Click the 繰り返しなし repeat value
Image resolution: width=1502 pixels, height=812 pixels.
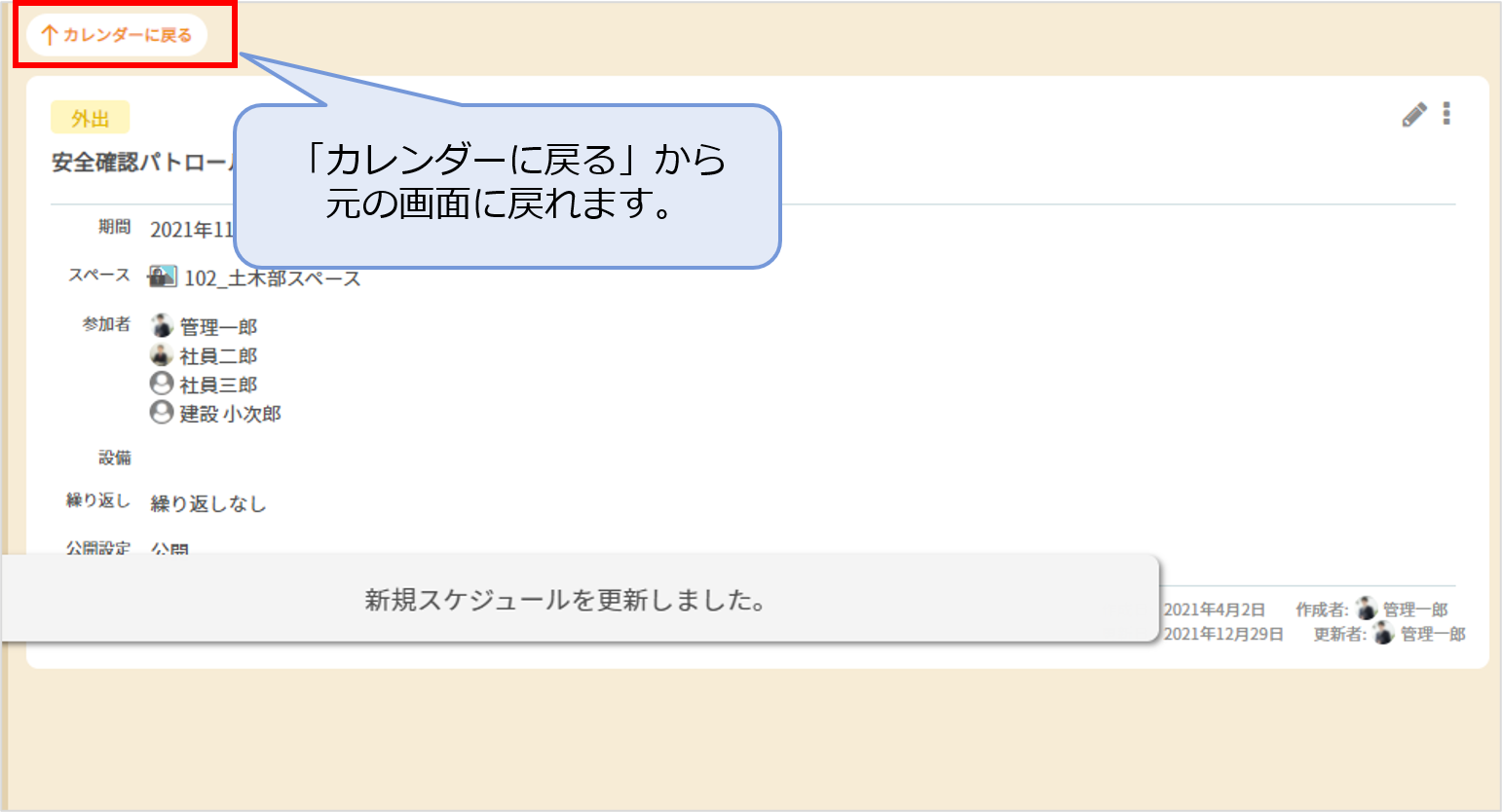[x=208, y=503]
